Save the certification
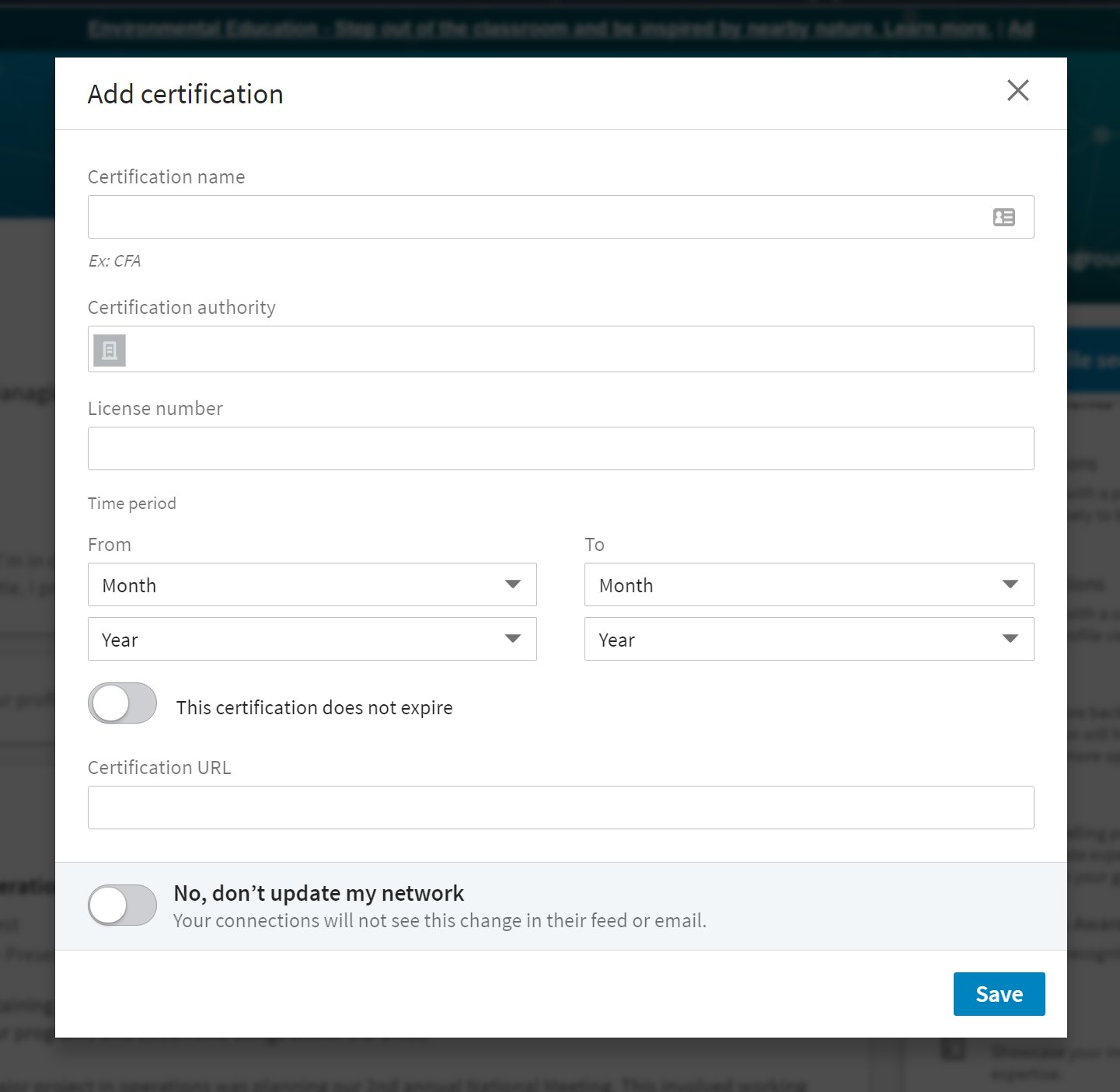This screenshot has height=1092, width=1120. click(x=999, y=994)
